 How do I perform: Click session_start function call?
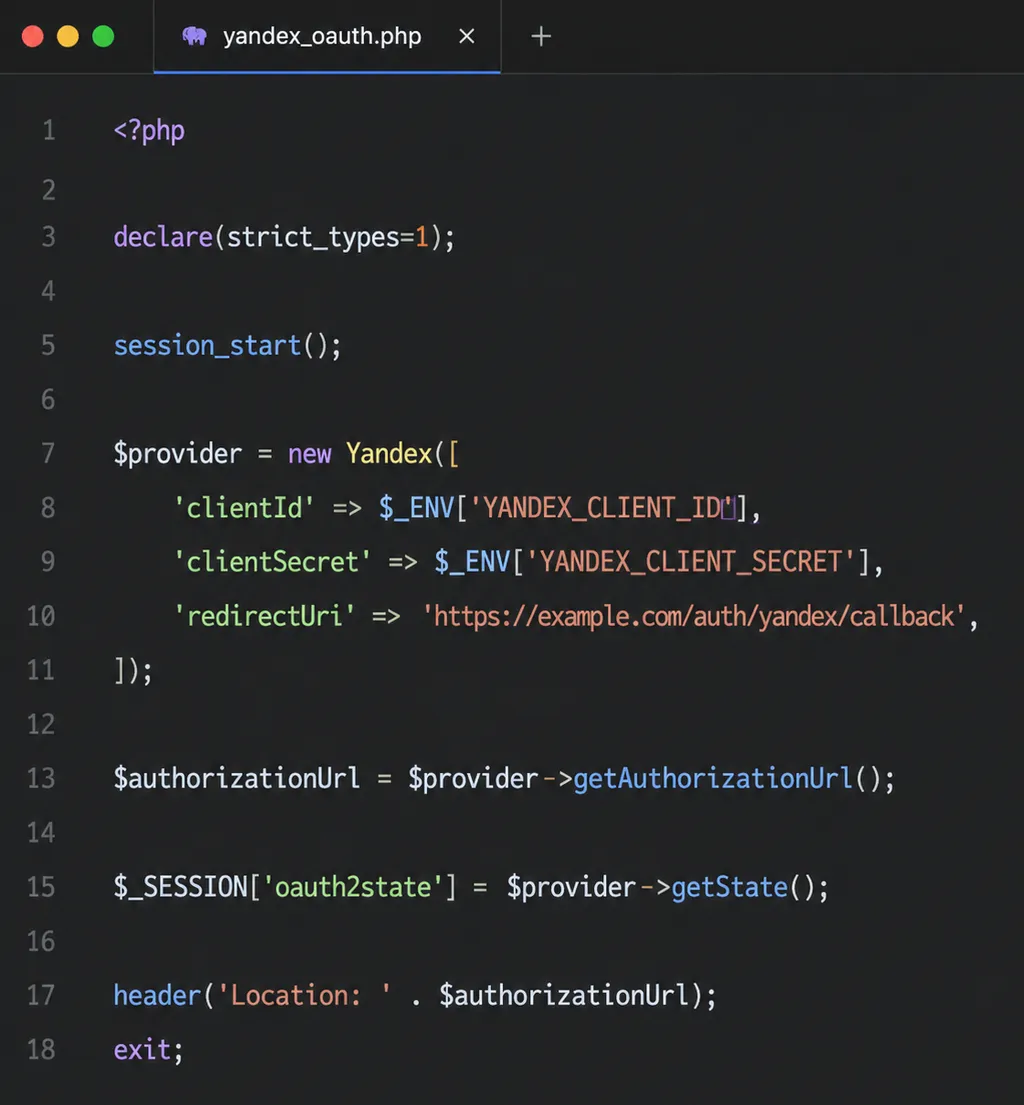pos(207,346)
